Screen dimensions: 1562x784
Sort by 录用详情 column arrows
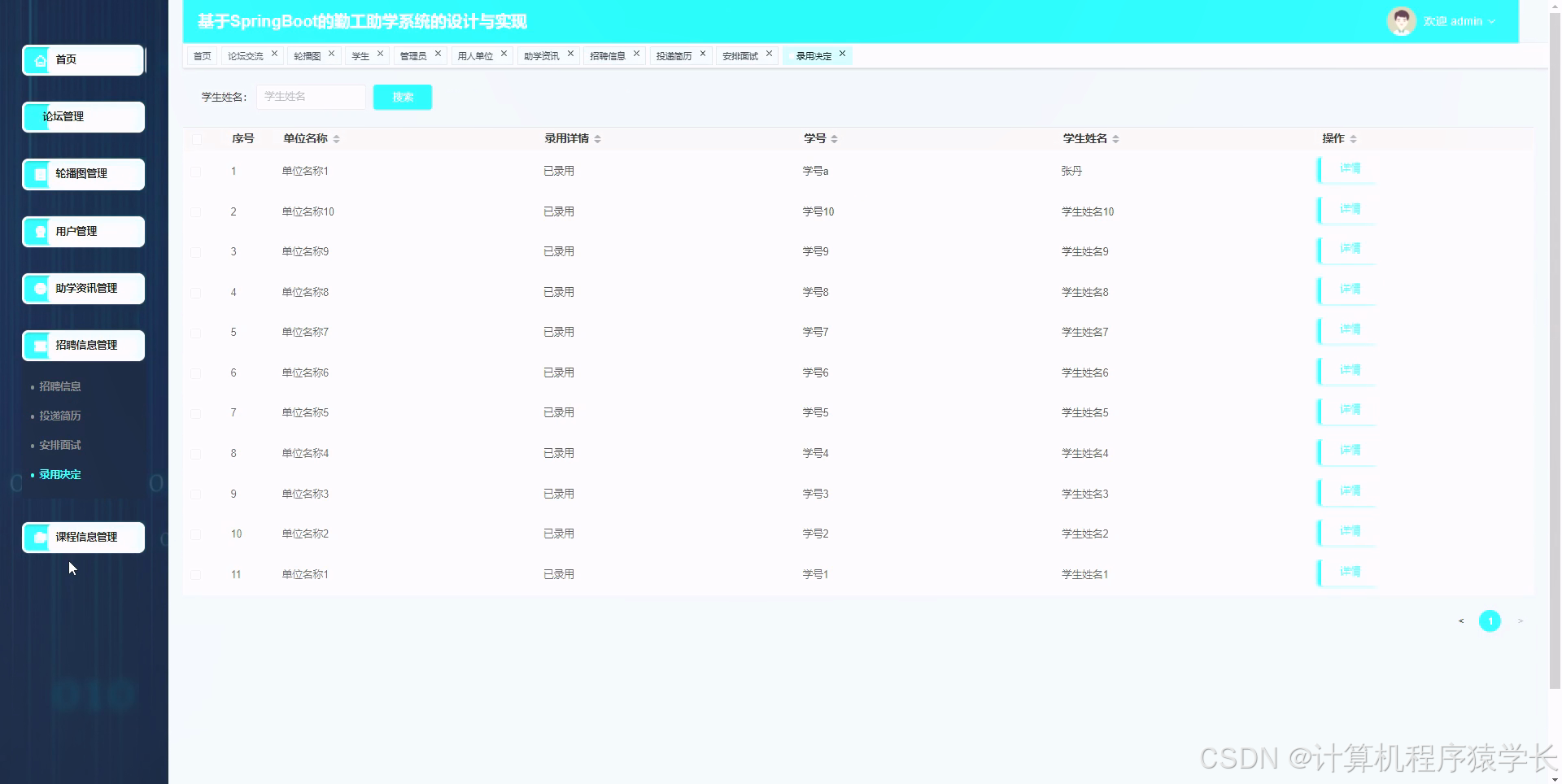[x=598, y=139]
